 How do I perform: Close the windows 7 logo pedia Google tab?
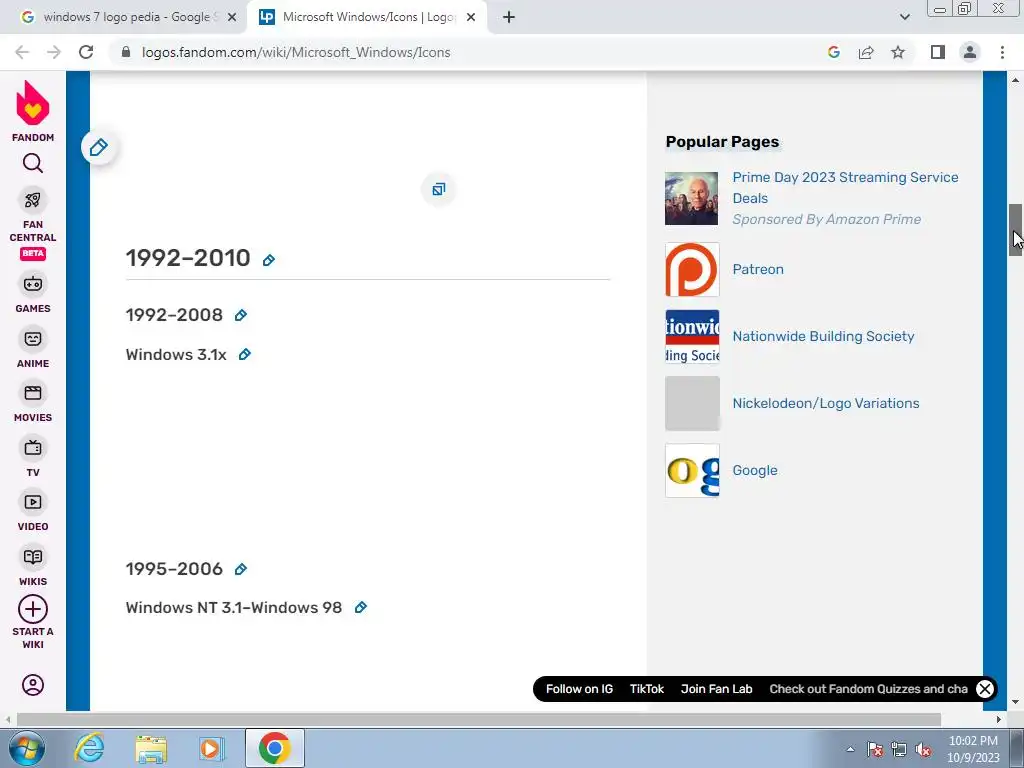(231, 17)
